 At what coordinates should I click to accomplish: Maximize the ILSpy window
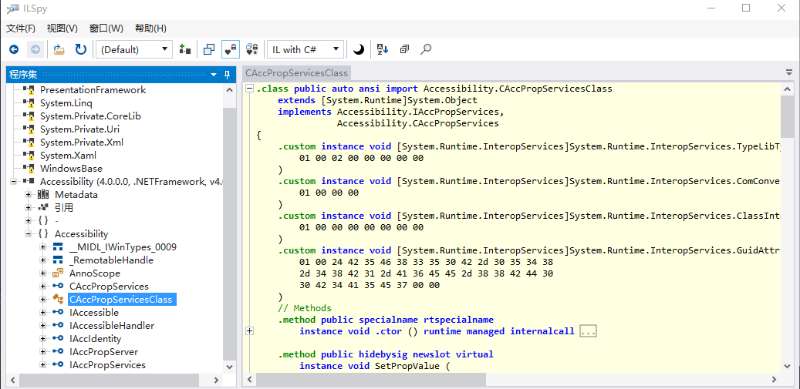coord(746,8)
